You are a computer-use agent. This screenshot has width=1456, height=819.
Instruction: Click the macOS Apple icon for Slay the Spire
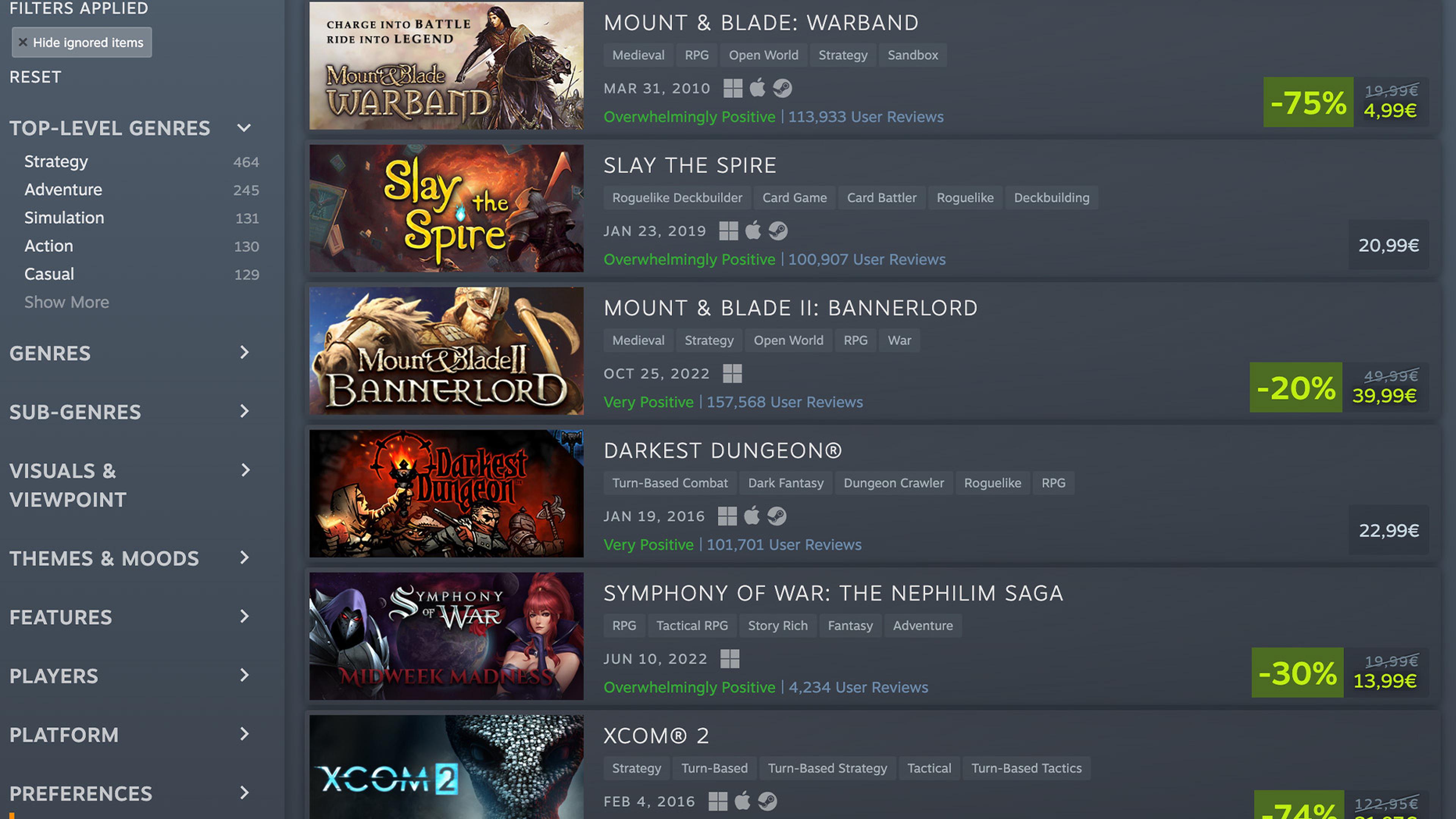pos(753,231)
